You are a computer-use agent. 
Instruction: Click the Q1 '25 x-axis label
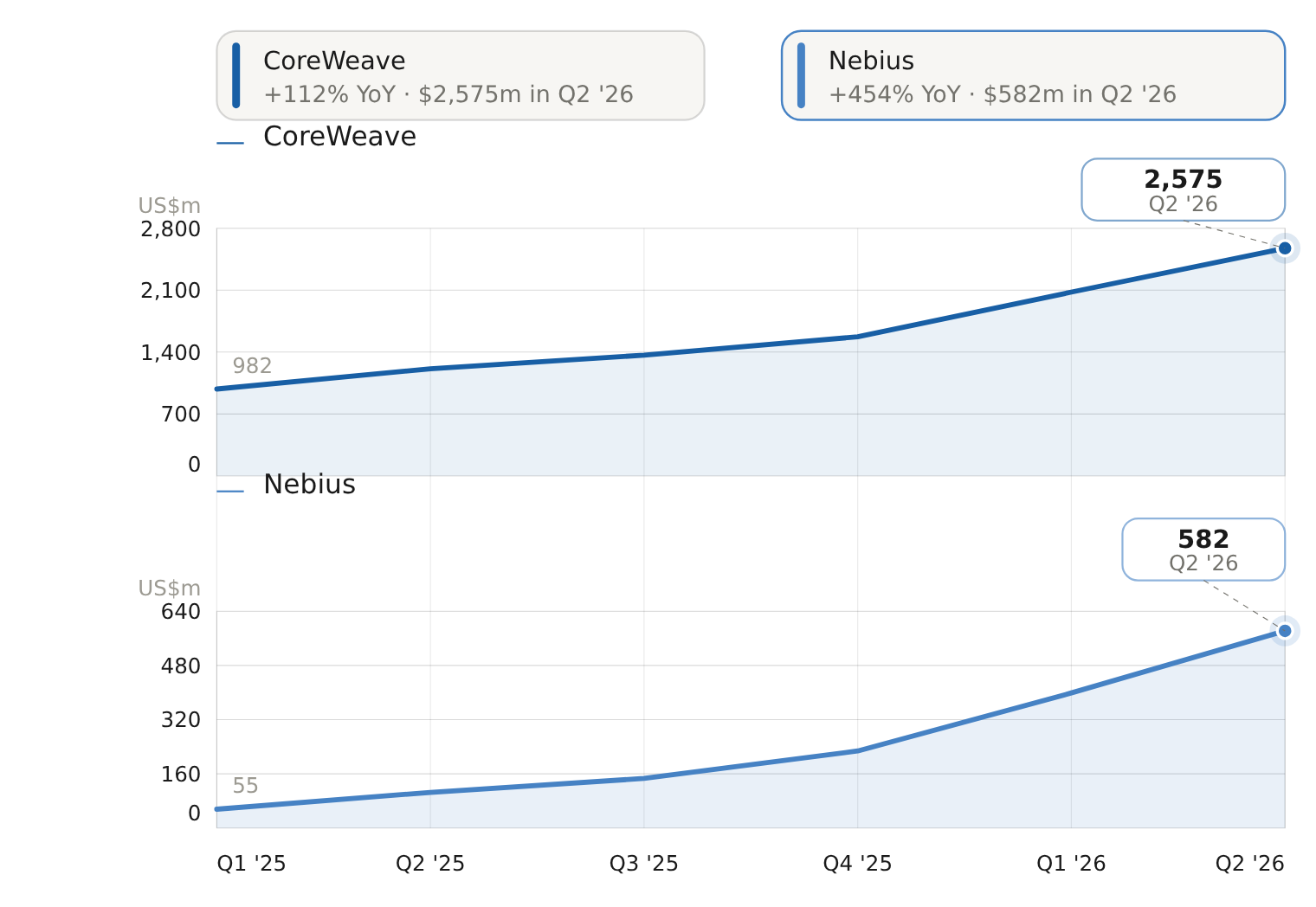coord(251,864)
